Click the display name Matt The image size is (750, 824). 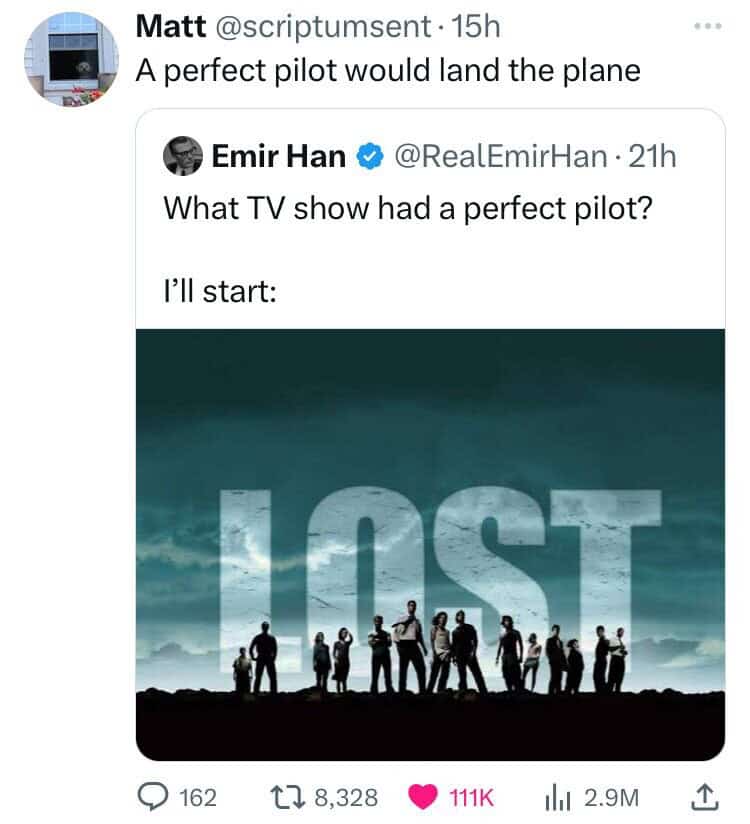(171, 26)
